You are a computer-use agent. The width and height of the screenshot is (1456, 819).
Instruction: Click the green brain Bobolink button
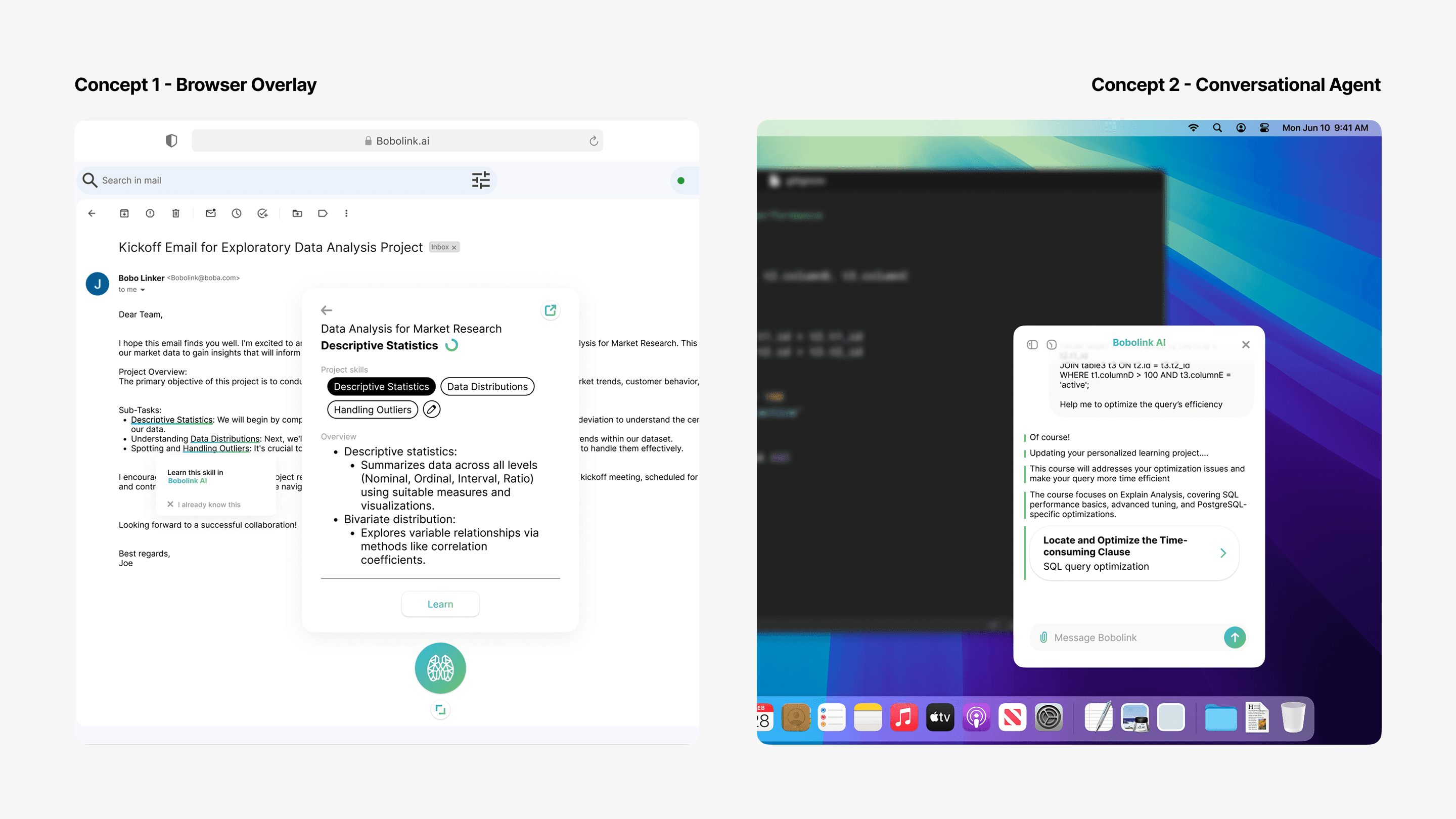(440, 668)
